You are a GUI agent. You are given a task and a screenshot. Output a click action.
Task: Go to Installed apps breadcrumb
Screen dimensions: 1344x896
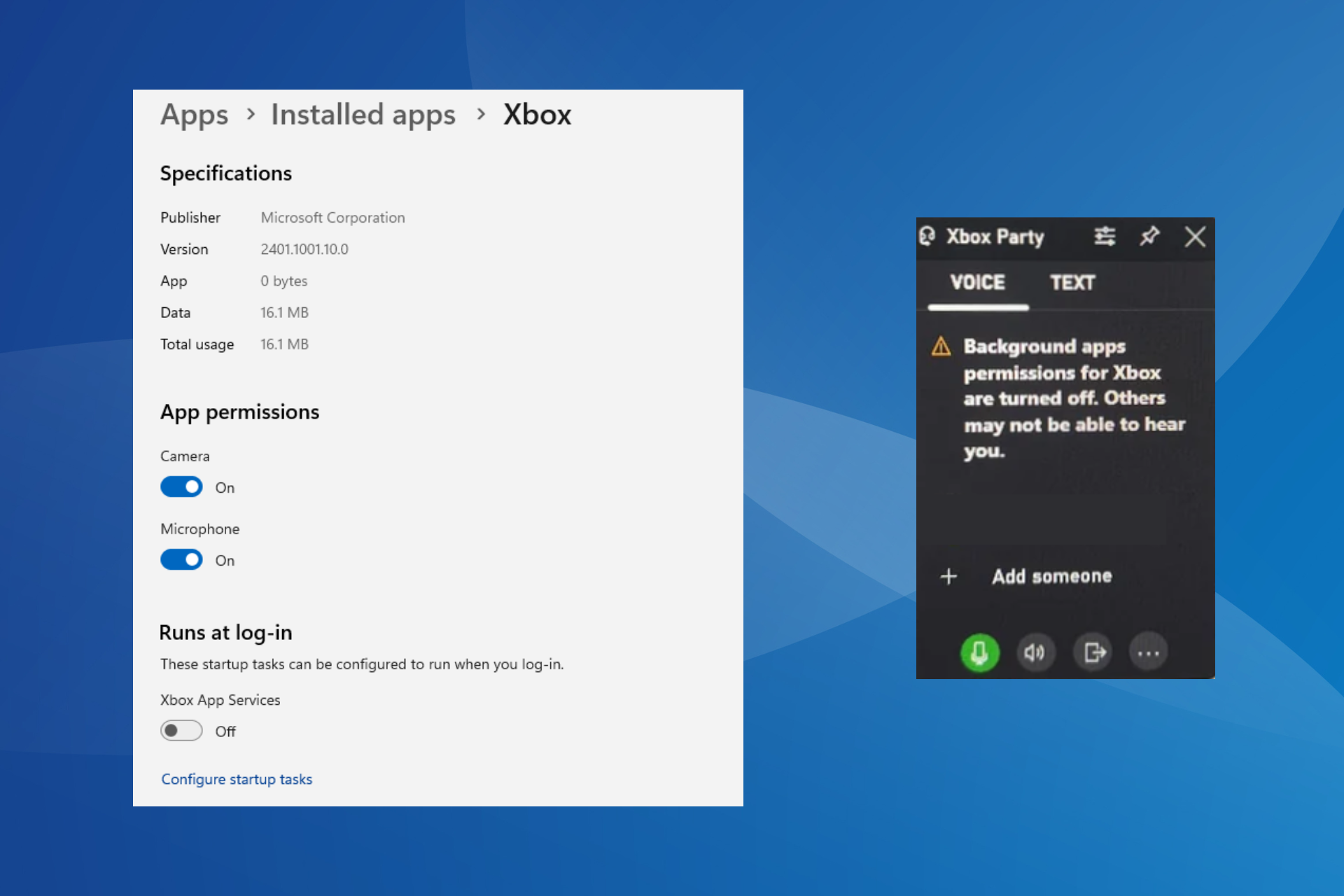coord(363,114)
